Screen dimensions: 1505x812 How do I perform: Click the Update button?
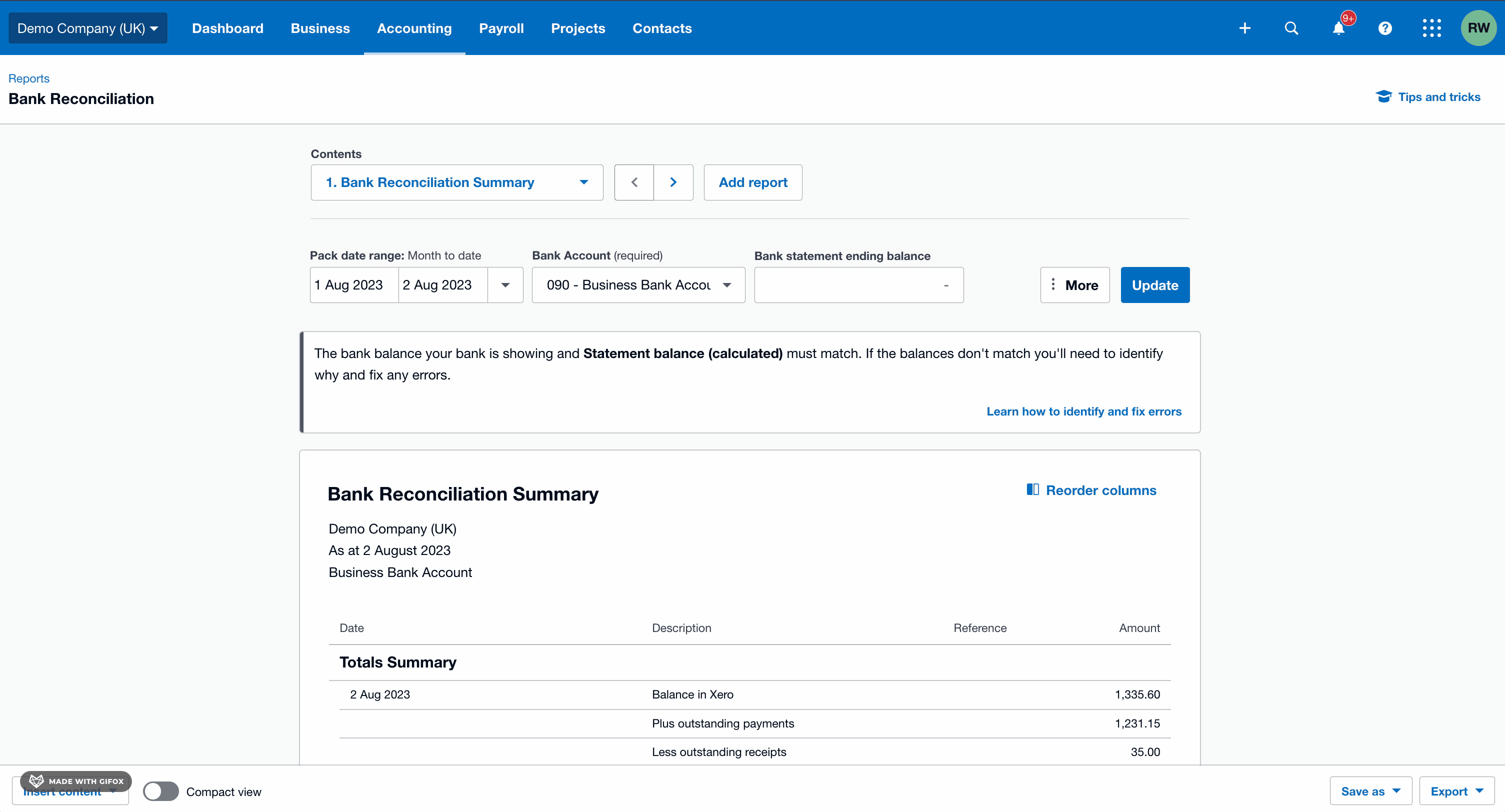(x=1154, y=285)
